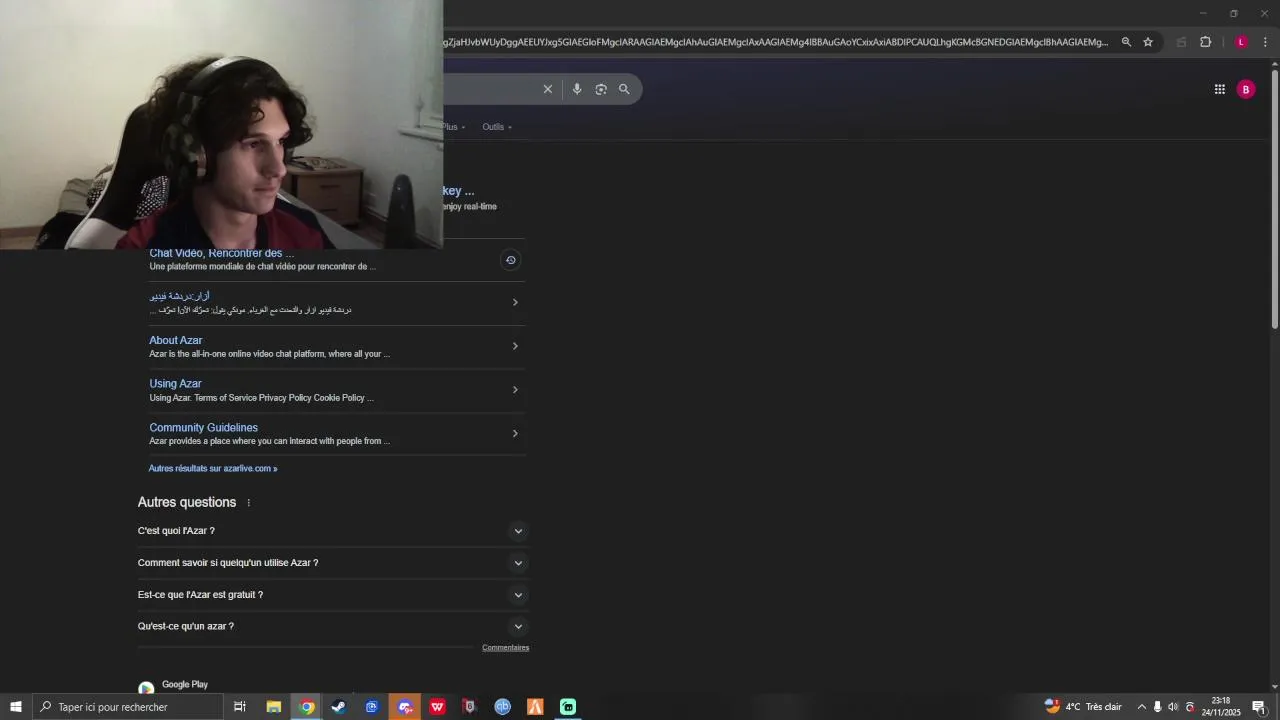Open the Windows Start menu
This screenshot has height=720, width=1280.
[16, 707]
